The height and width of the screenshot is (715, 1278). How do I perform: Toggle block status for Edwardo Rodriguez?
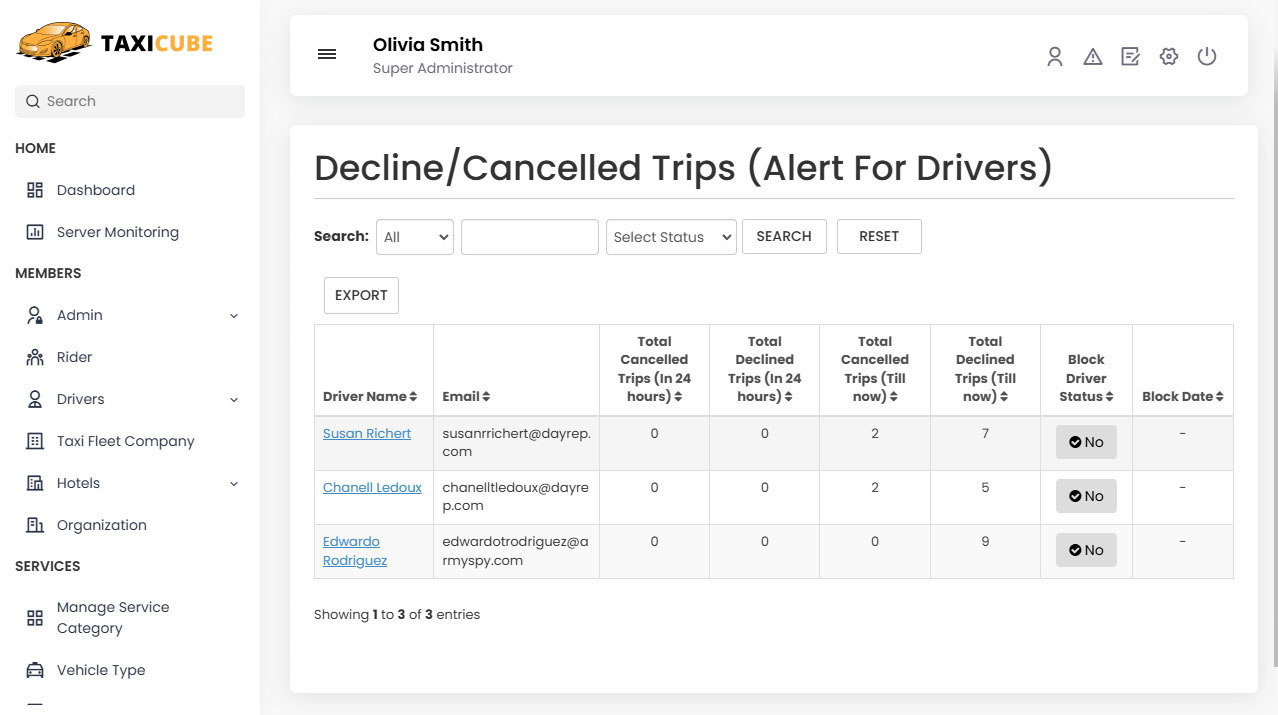[1085, 550]
